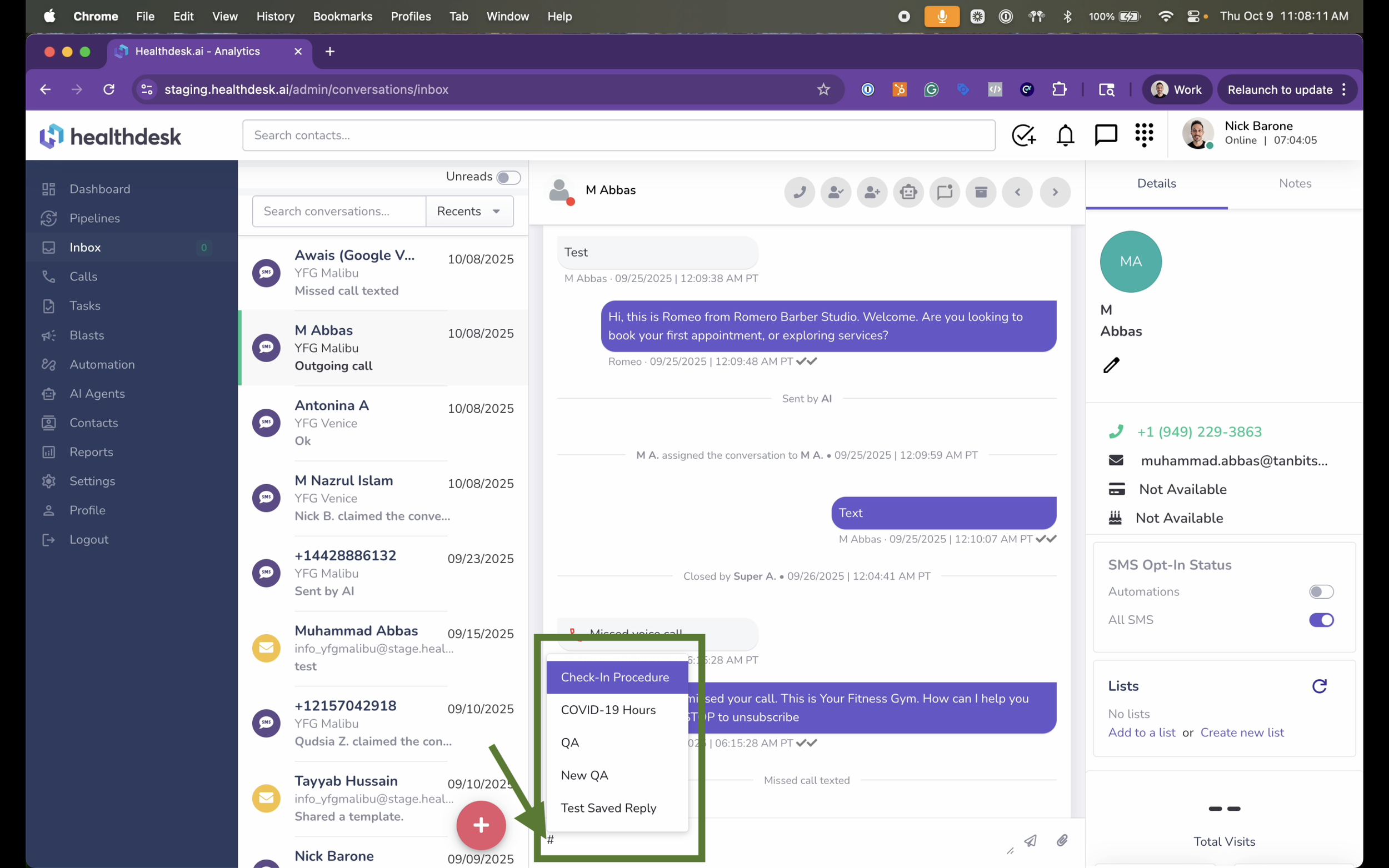Click the pencil edit contact icon
This screenshot has width=1389, height=868.
(x=1111, y=365)
